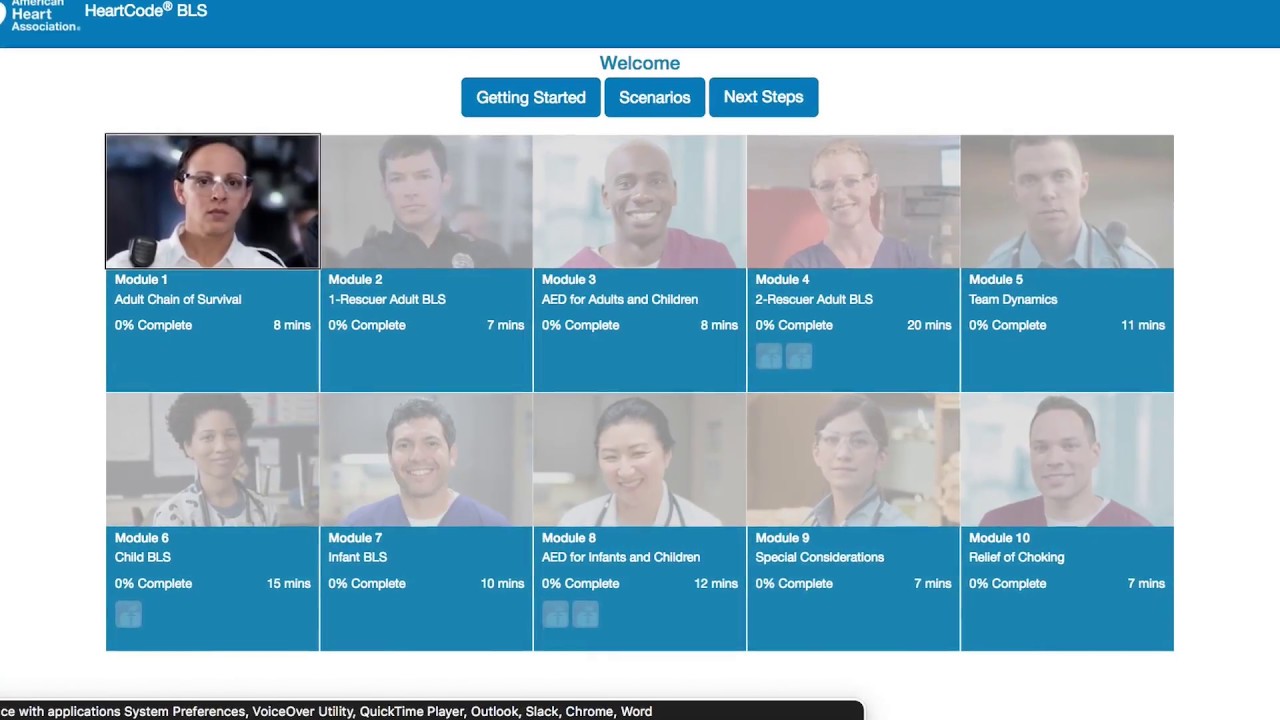Open the Getting Started section
The height and width of the screenshot is (720, 1280).
click(531, 97)
